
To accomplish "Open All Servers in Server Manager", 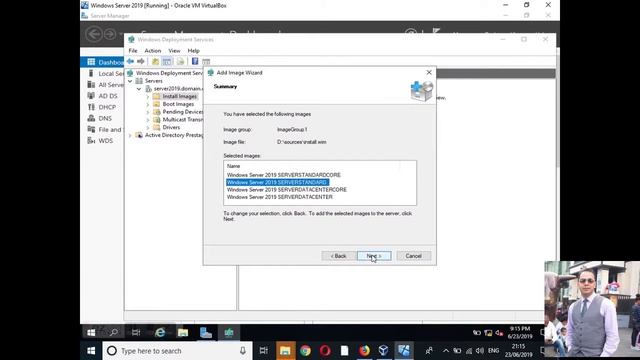I will coord(105,84).
